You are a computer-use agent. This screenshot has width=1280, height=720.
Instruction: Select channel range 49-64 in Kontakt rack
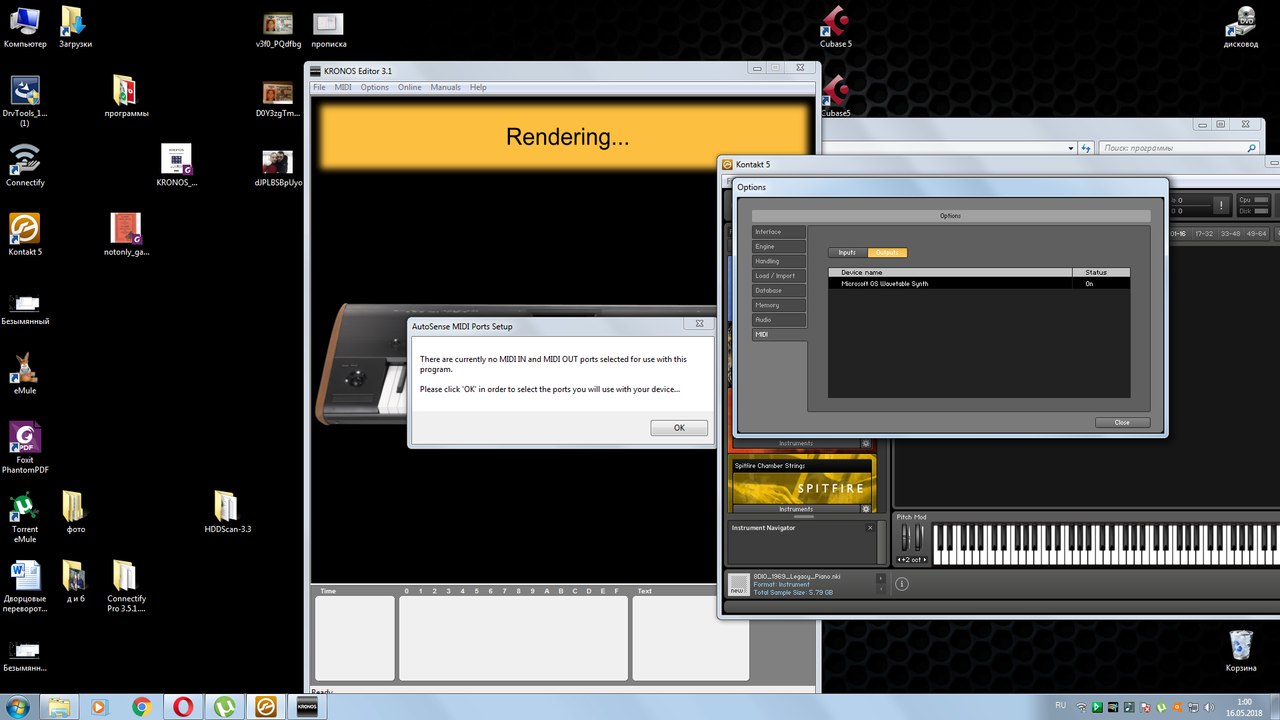[x=1255, y=233]
